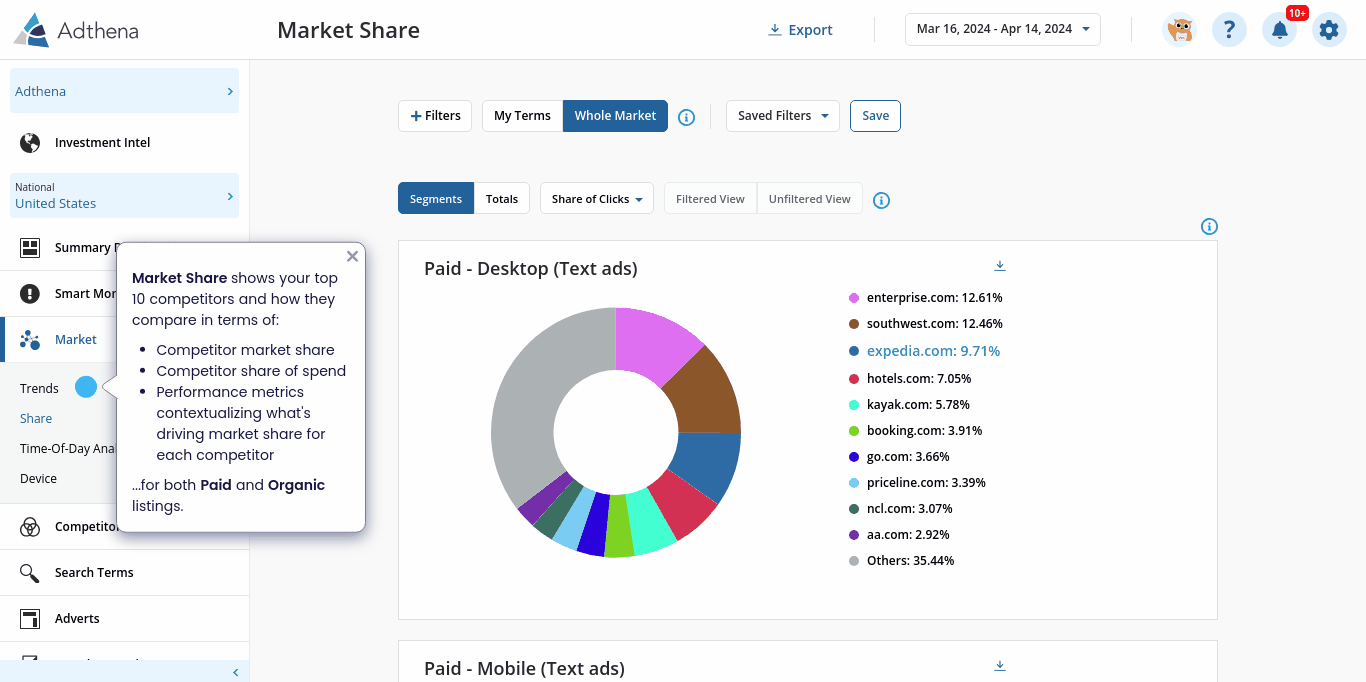Close the Market Share tooltip popup

pos(352,256)
